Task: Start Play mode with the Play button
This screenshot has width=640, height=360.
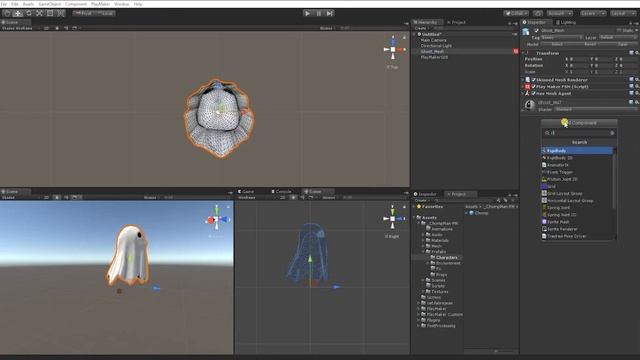Action: point(307,13)
